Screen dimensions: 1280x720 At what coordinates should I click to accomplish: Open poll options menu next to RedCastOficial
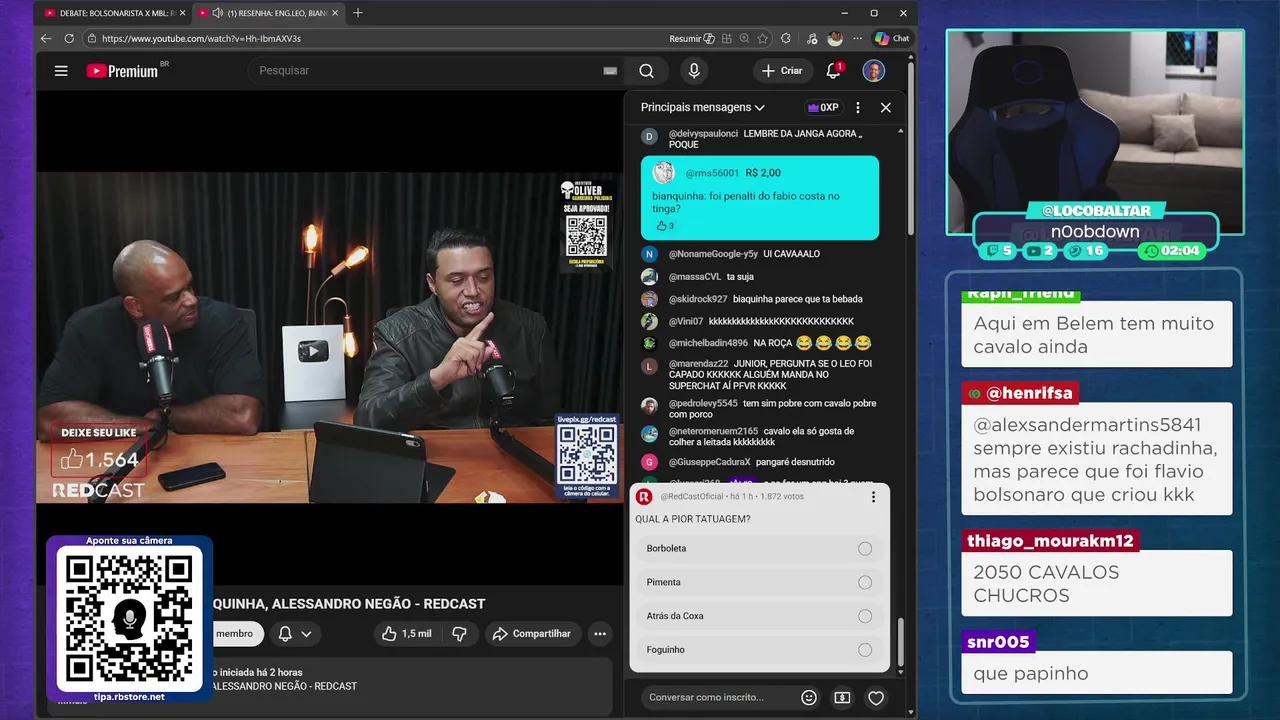(873, 497)
